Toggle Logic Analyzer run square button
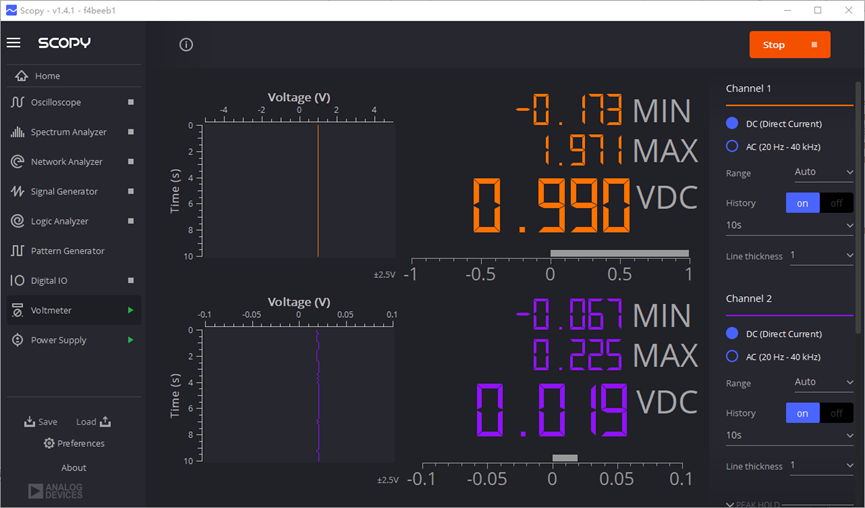 click(x=131, y=221)
